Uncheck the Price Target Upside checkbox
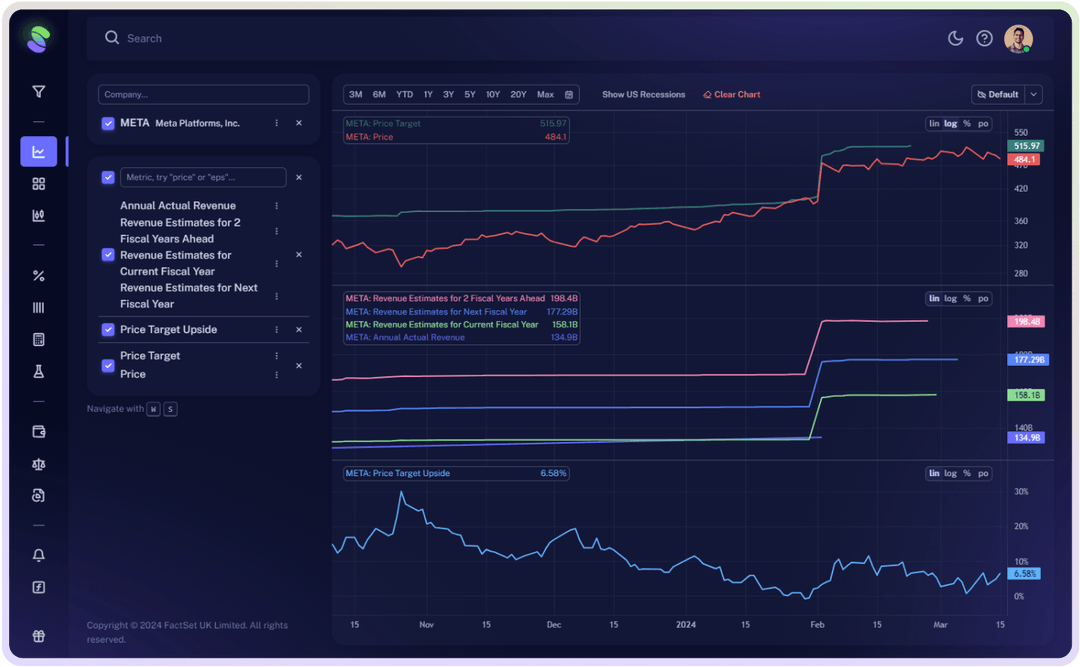The width and height of the screenshot is (1080, 667). 108,329
